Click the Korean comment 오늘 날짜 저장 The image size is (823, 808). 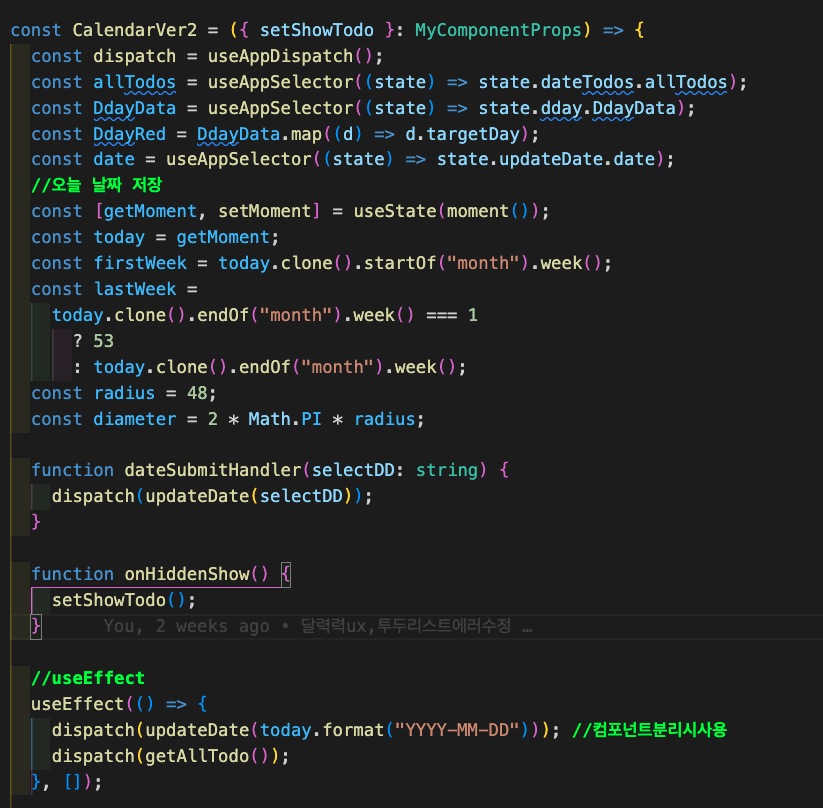click(96, 185)
